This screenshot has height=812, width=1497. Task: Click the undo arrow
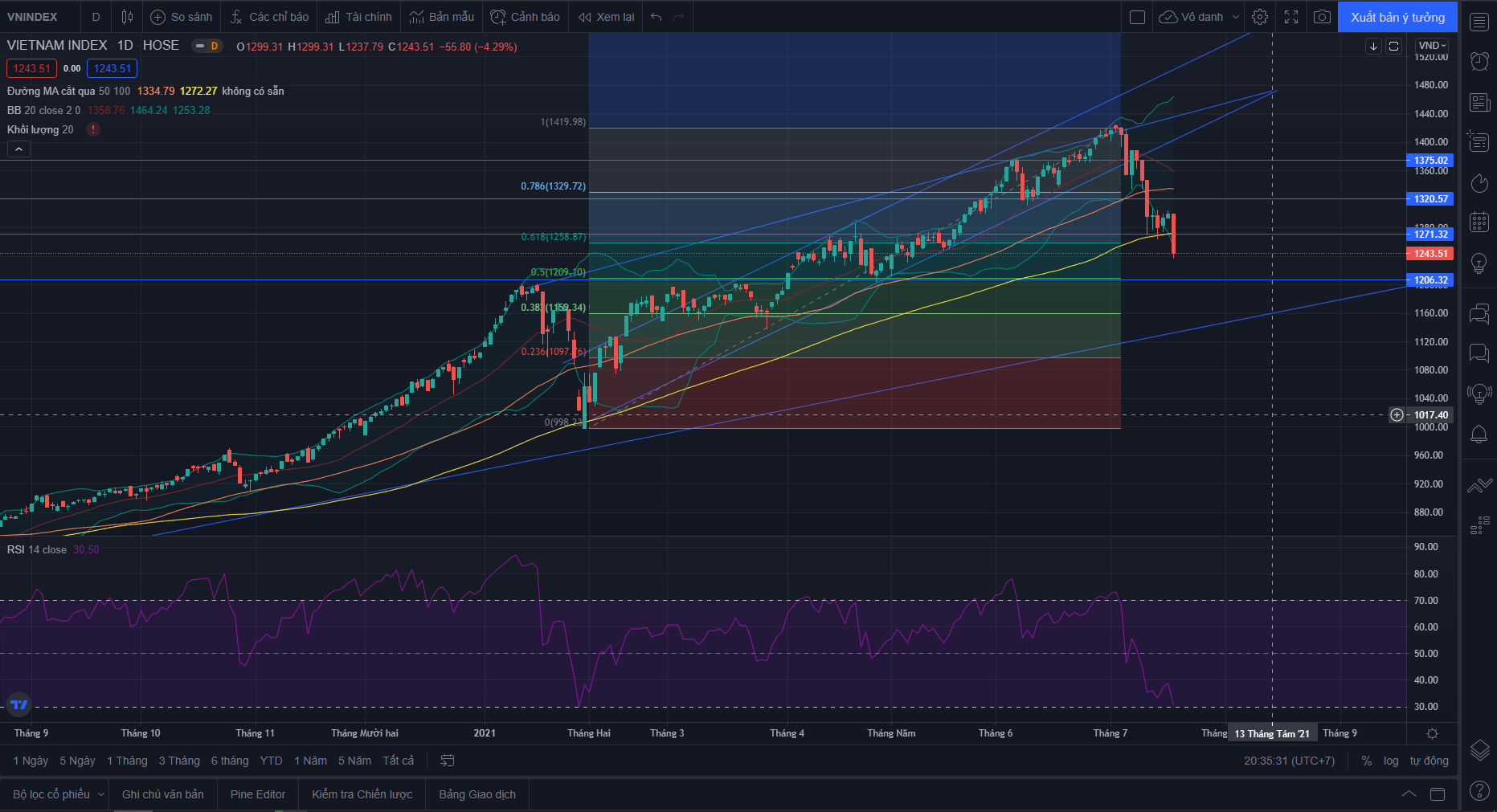pyautogui.click(x=656, y=17)
